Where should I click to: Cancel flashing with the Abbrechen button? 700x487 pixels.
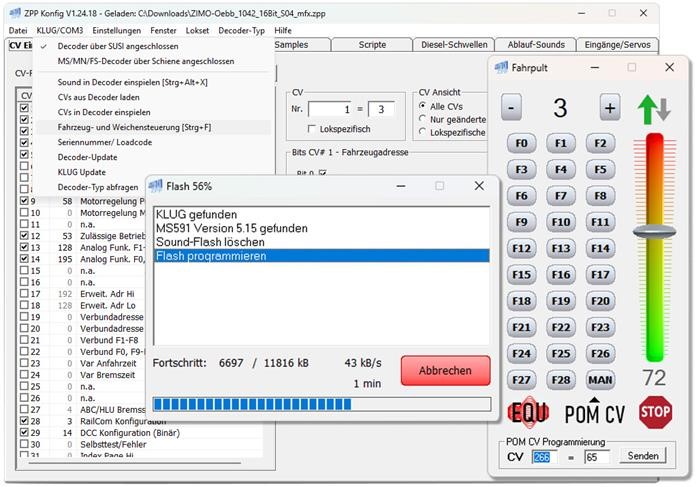point(445,370)
